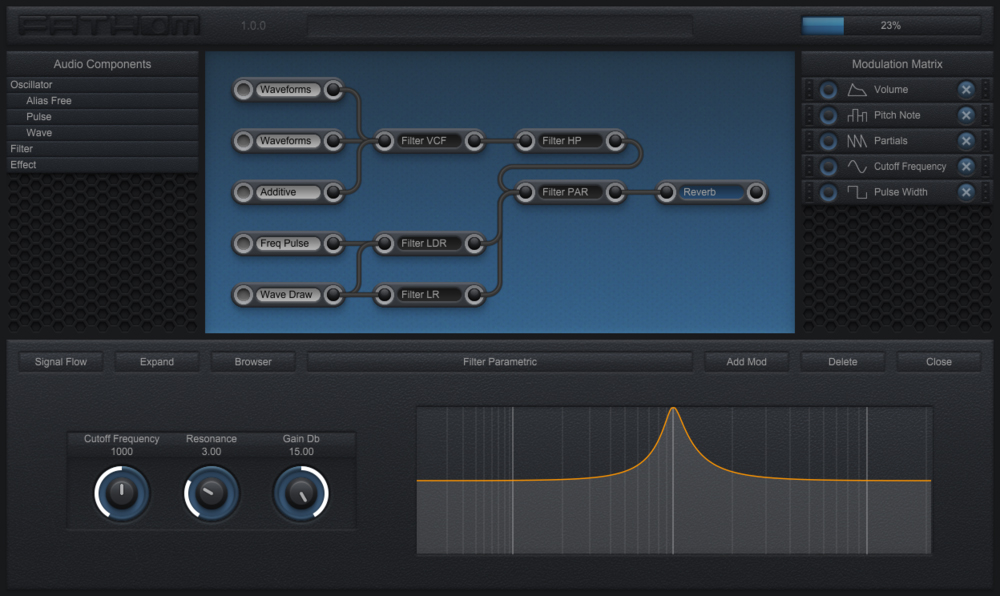This screenshot has height=596, width=1000.
Task: Close the Filter Parametric editor
Action: pos(939,361)
